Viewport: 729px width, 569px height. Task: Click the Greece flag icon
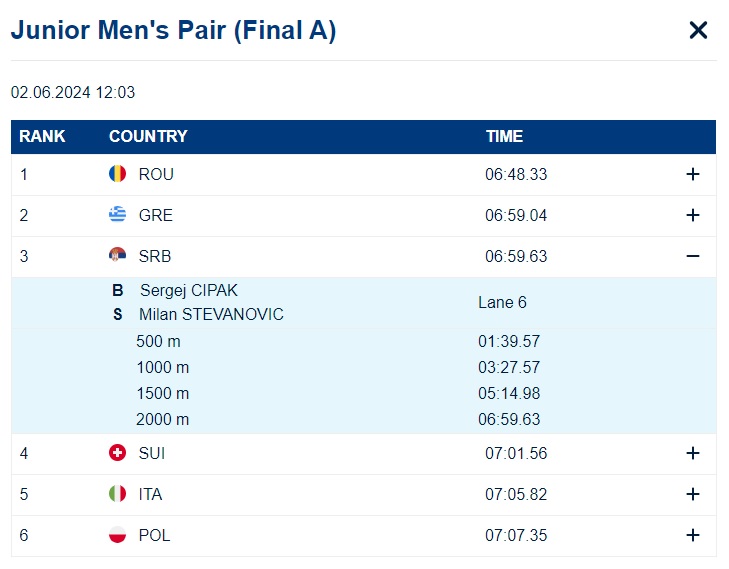[117, 214]
